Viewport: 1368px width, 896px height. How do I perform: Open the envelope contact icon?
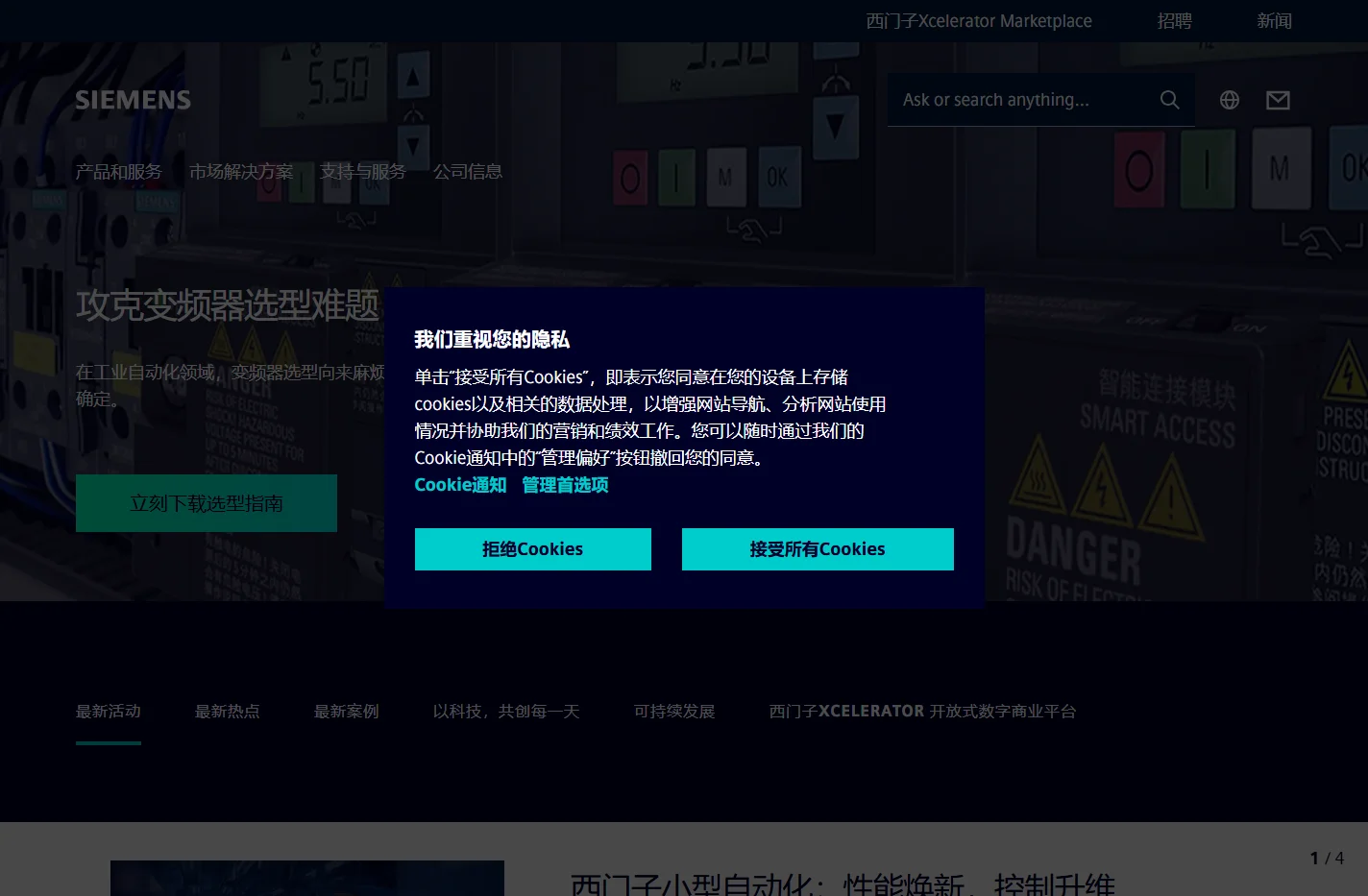(x=1278, y=100)
